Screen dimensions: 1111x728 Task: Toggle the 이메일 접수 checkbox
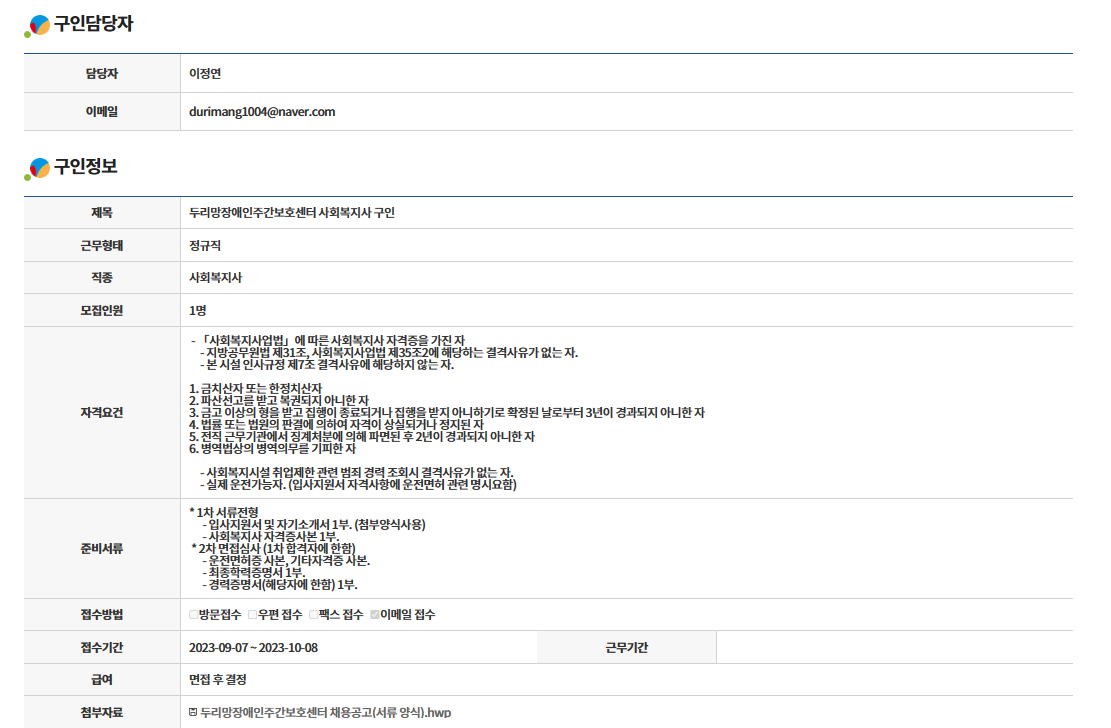(x=375, y=615)
